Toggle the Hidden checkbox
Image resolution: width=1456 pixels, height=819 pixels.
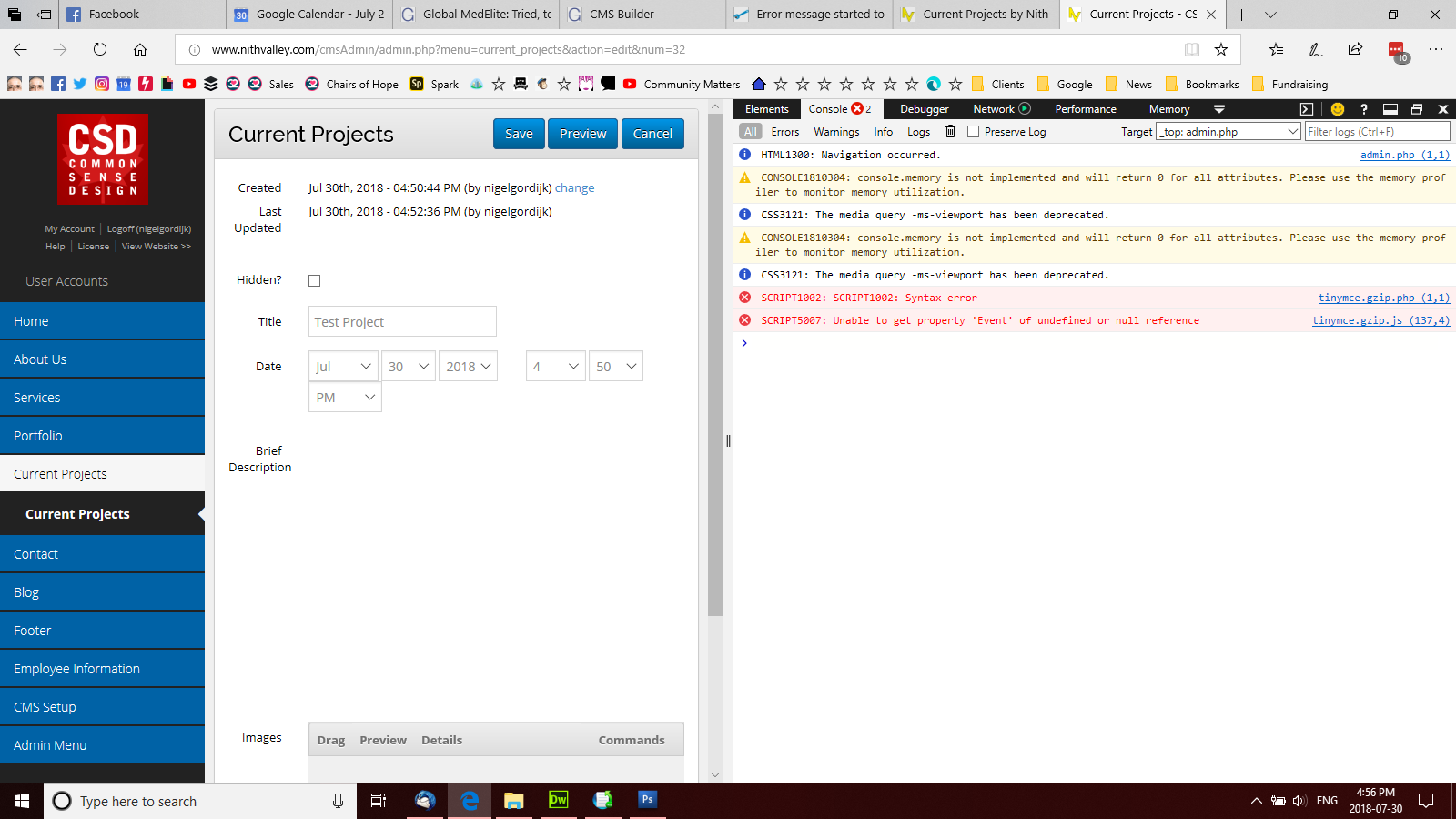(315, 281)
